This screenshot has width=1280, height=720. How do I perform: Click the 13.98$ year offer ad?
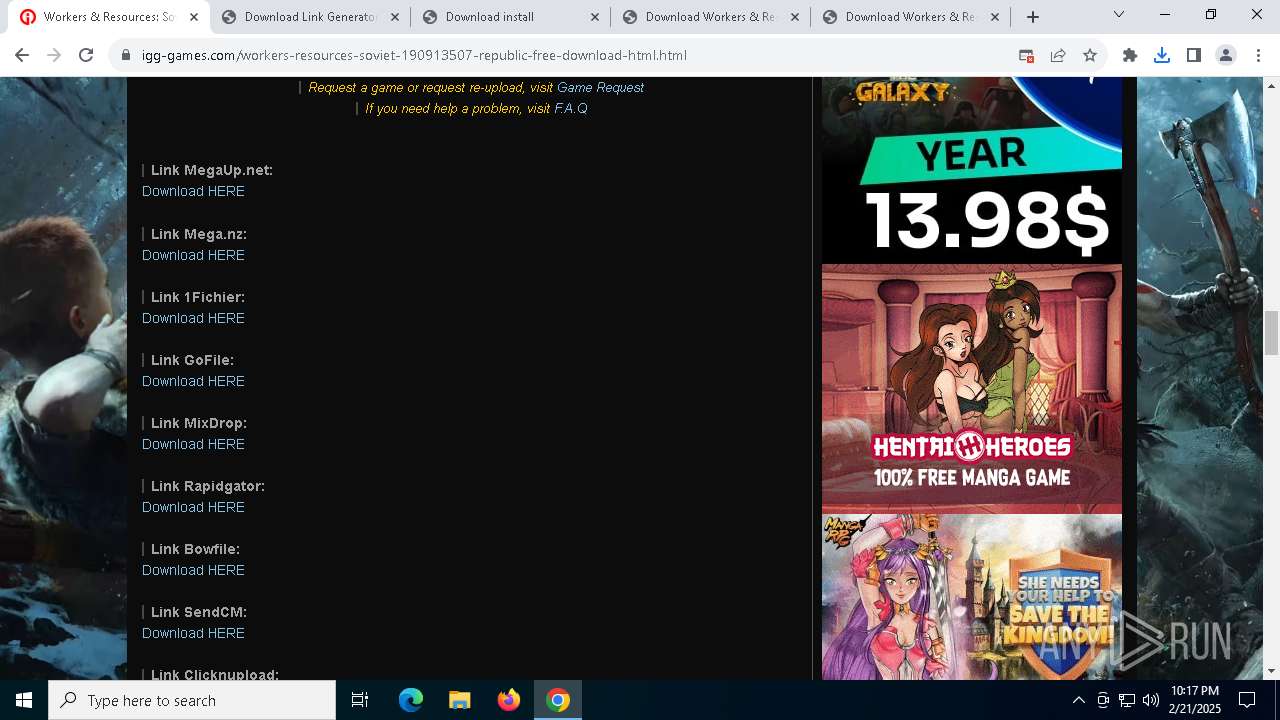click(x=972, y=170)
